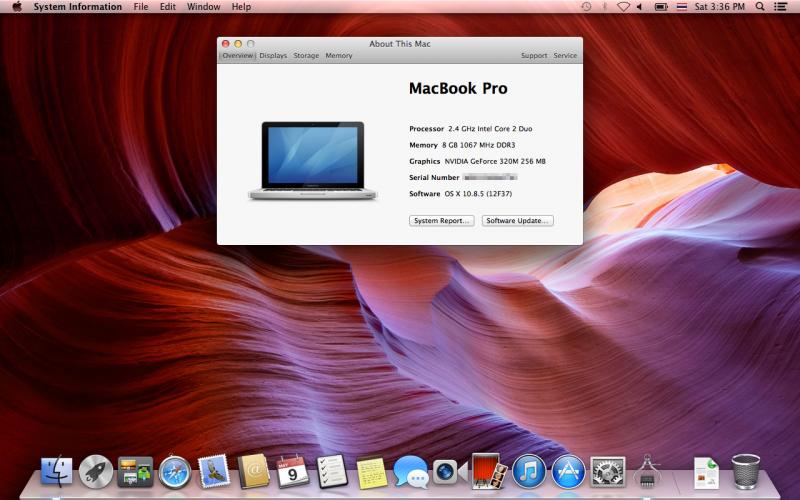Click processor value 2.4 GHz Intel Core 2 Duo
This screenshot has width=800, height=500.
tap(490, 129)
